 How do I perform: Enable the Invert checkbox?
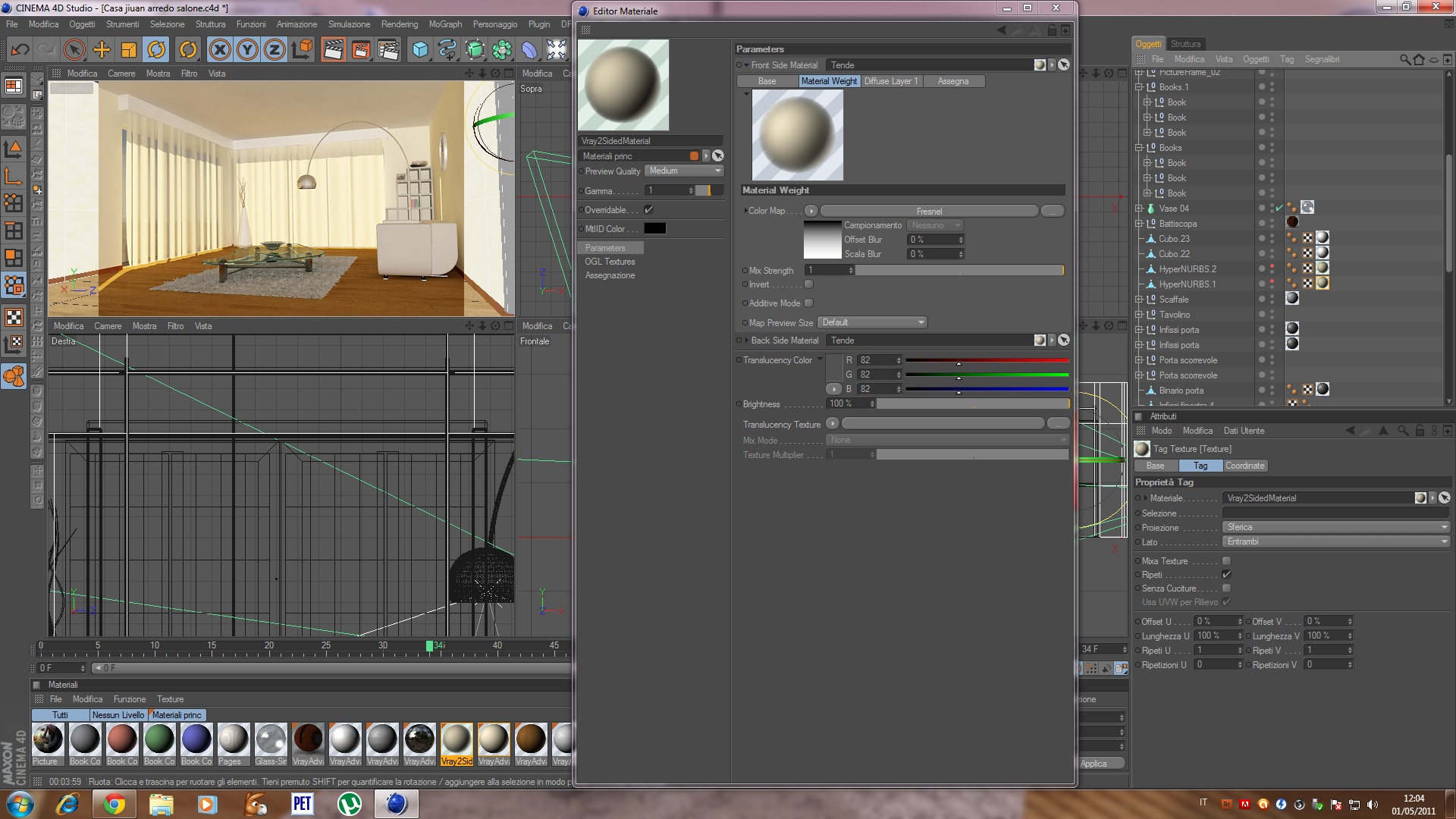(809, 284)
